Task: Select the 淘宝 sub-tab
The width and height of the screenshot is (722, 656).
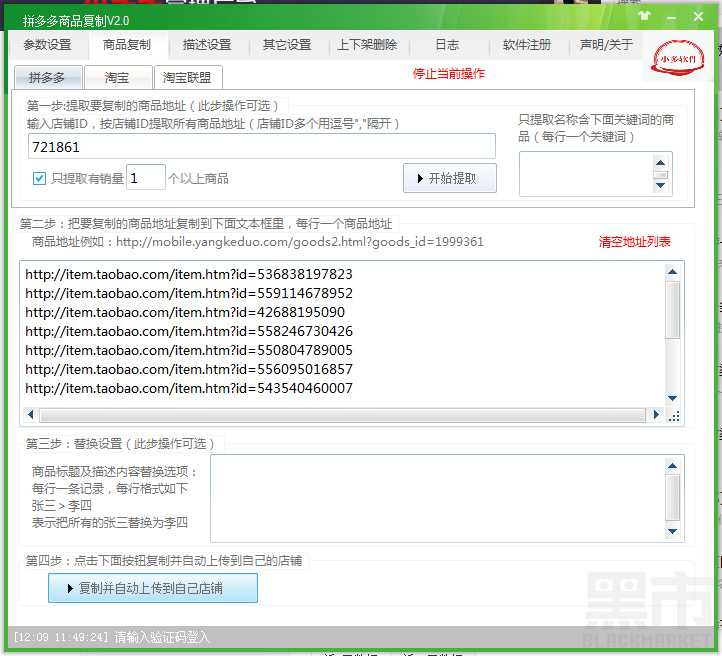Action: (118, 77)
